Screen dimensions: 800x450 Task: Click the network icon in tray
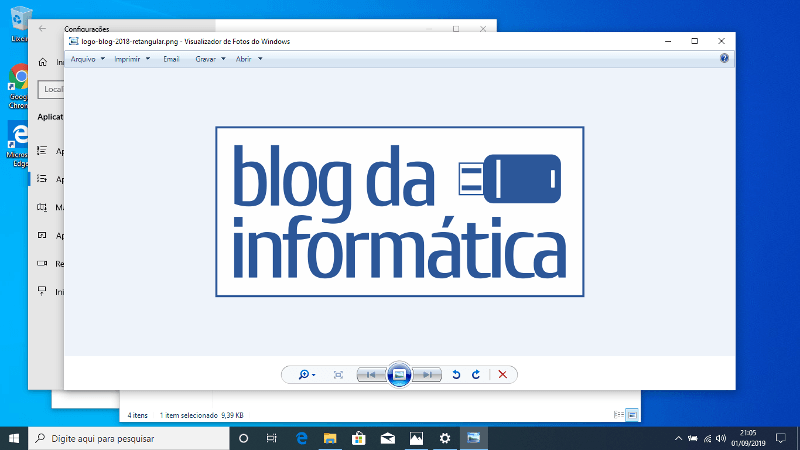pyautogui.click(x=707, y=438)
